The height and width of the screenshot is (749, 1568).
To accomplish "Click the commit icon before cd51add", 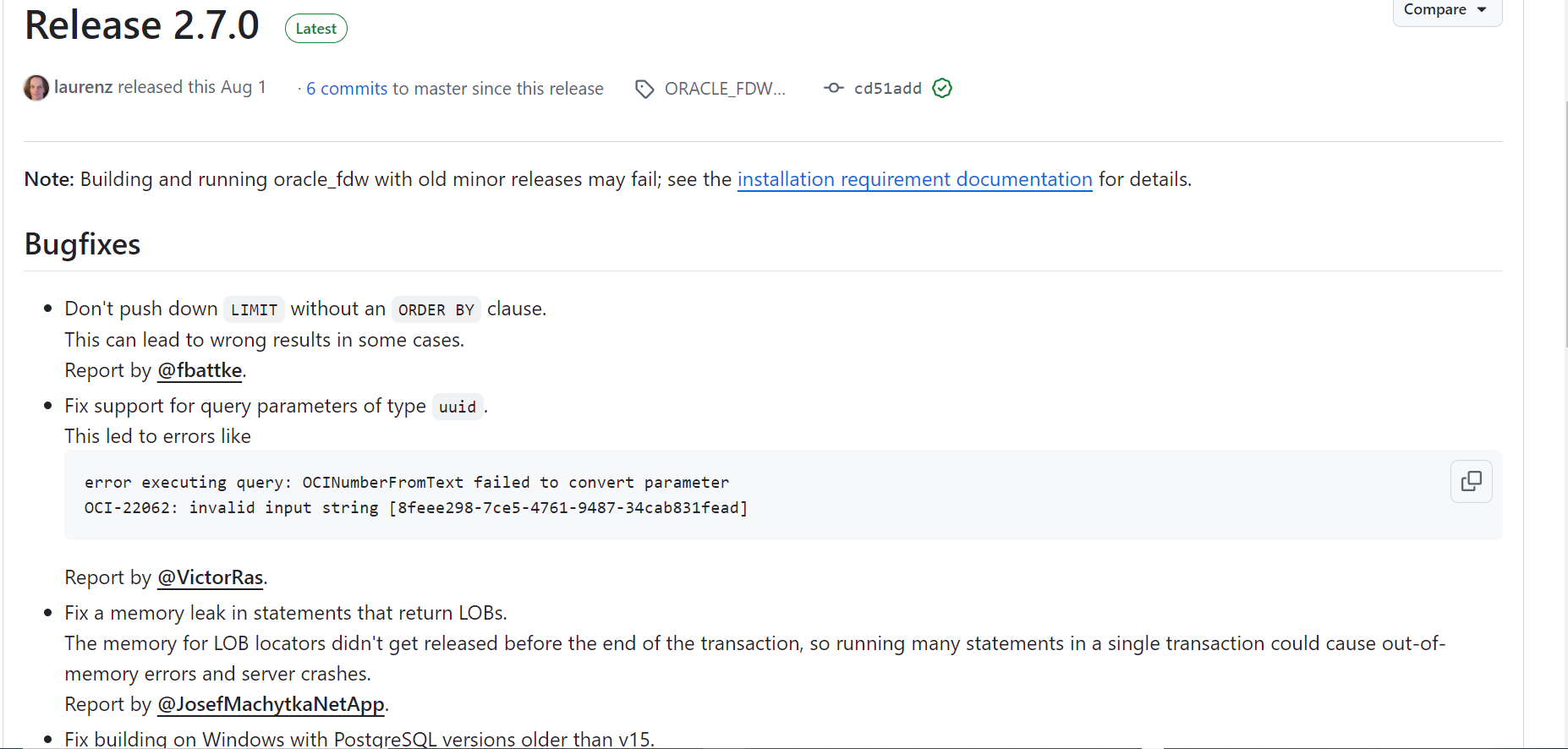I will click(x=833, y=88).
